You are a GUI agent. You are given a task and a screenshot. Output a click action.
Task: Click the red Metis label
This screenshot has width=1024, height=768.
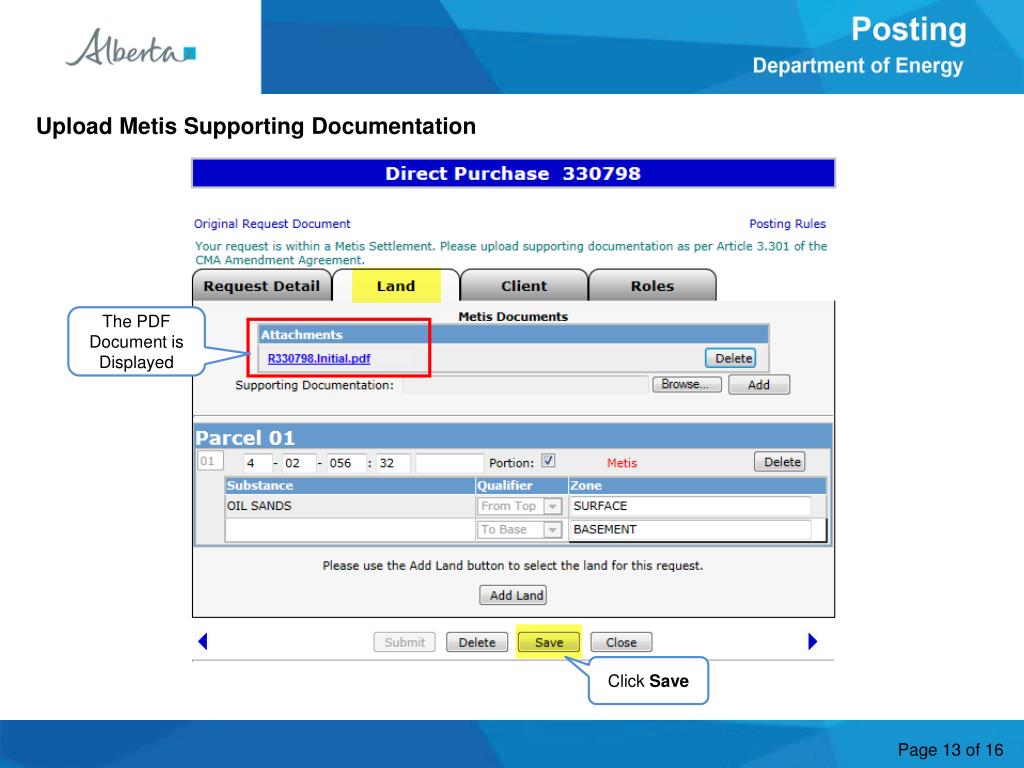coord(622,463)
